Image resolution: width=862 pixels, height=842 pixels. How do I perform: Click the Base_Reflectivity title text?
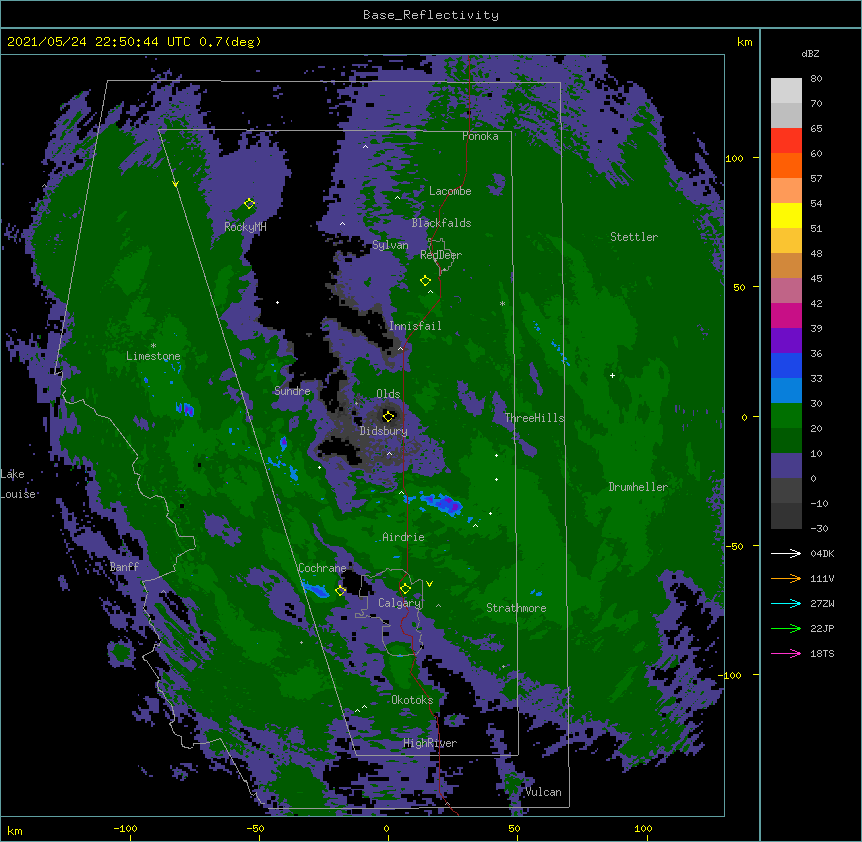pos(431,15)
